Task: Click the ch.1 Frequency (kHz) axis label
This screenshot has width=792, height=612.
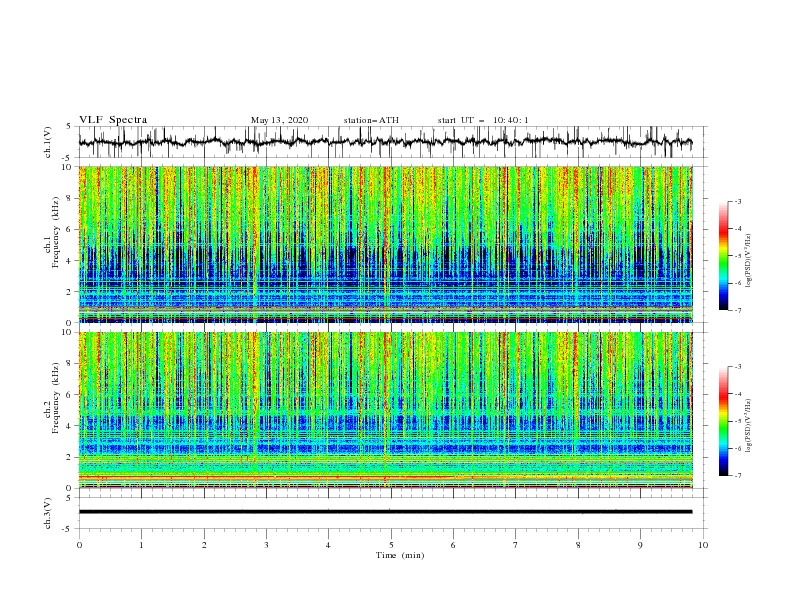Action: click(x=51, y=232)
